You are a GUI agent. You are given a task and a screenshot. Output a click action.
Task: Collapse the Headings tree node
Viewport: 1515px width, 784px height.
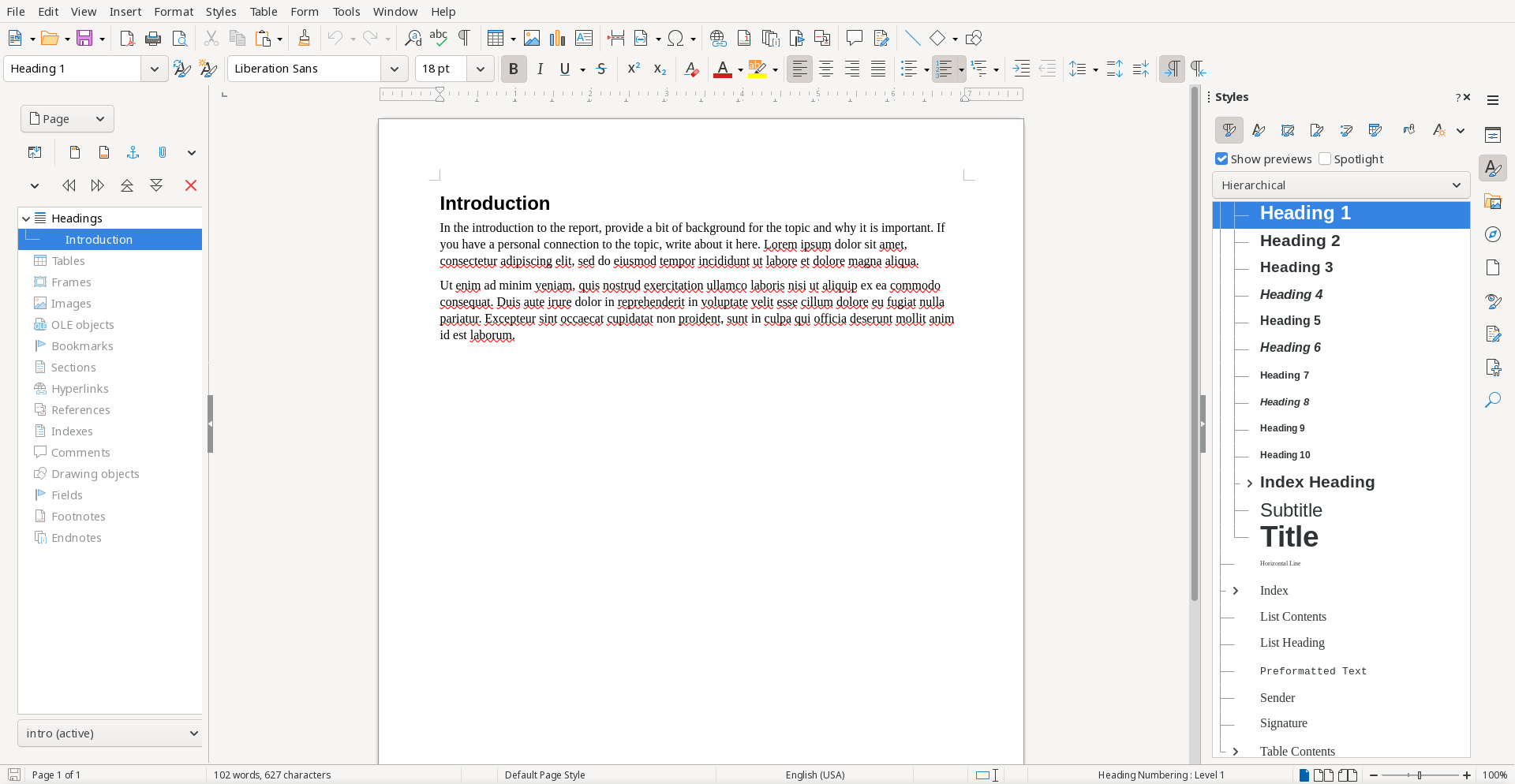[x=26, y=218]
